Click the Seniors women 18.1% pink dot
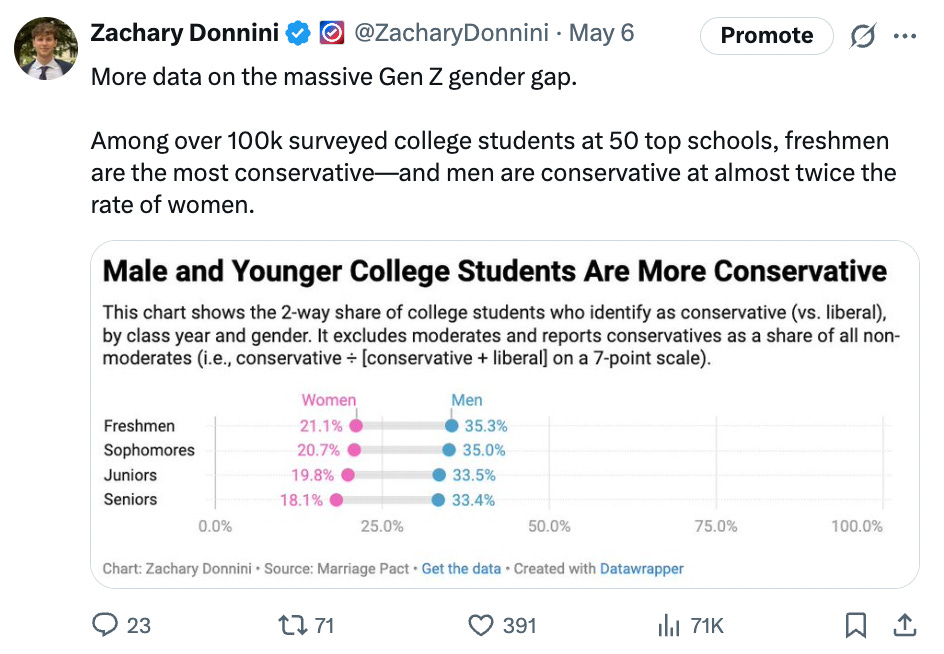The height and width of the screenshot is (654, 944). pyautogui.click(x=336, y=500)
